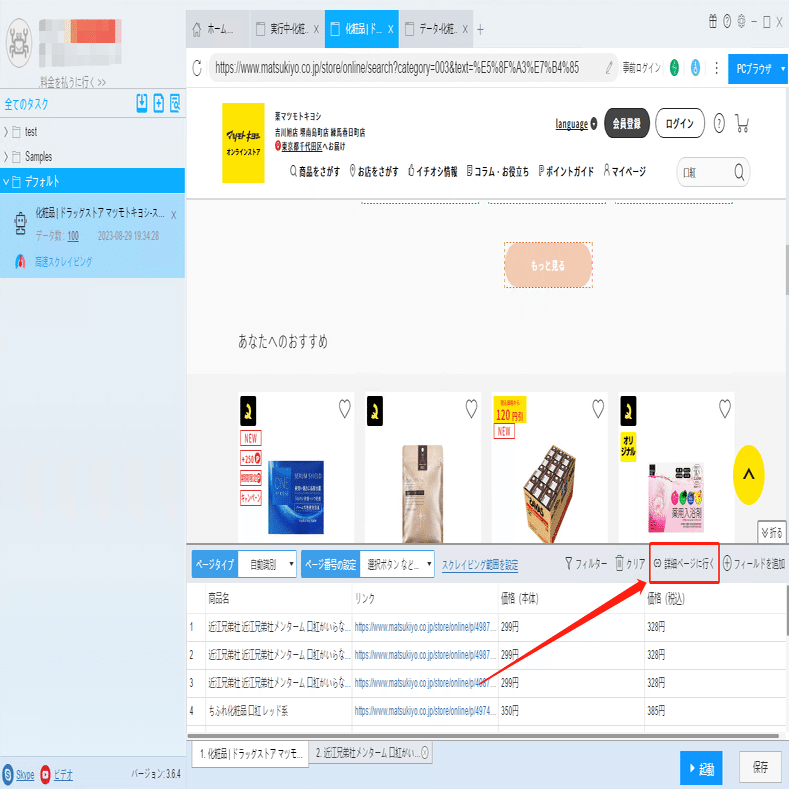Image resolution: width=789 pixels, height=789 pixels.
Task: Click the 会員登録 button
Action: pyautogui.click(x=626, y=123)
